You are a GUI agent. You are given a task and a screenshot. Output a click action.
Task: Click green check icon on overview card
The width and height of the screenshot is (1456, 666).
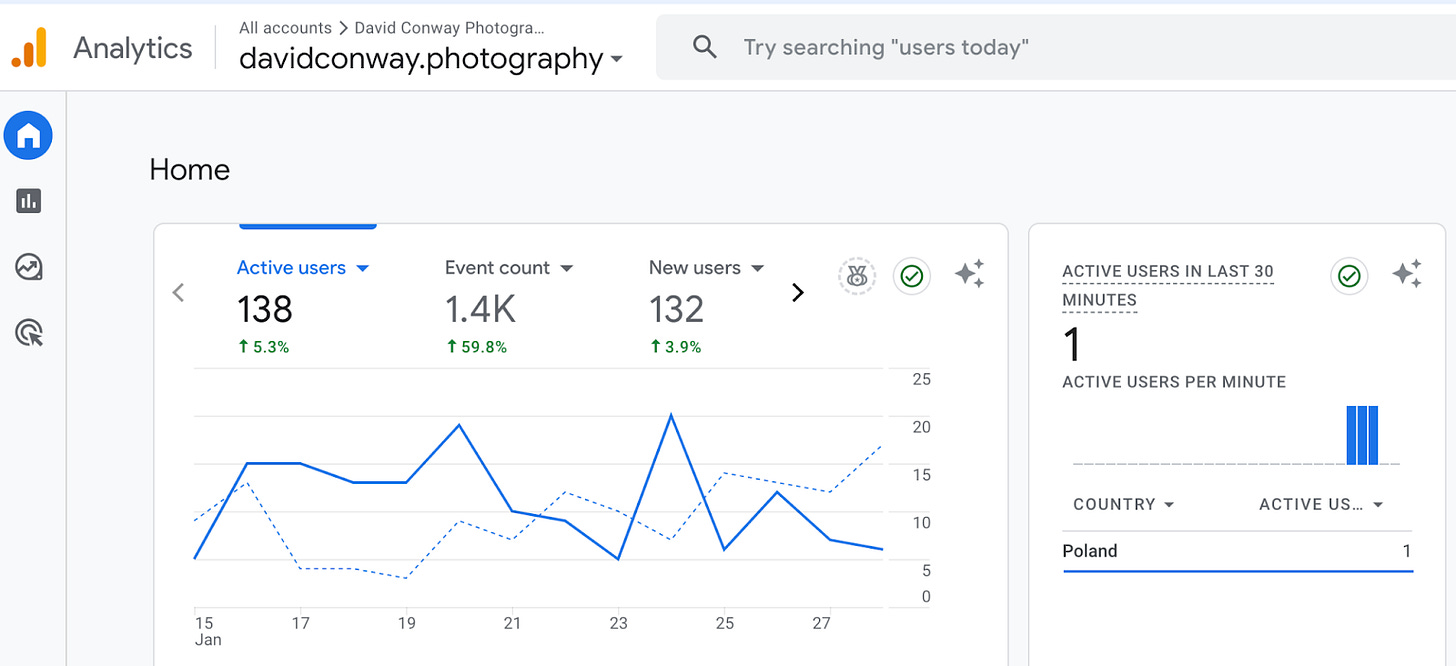(x=911, y=276)
